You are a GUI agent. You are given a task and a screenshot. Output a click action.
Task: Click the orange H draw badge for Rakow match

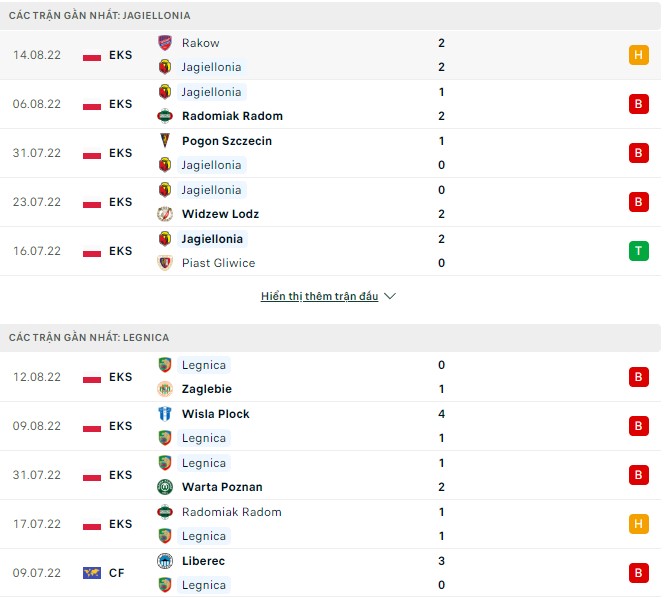click(638, 55)
